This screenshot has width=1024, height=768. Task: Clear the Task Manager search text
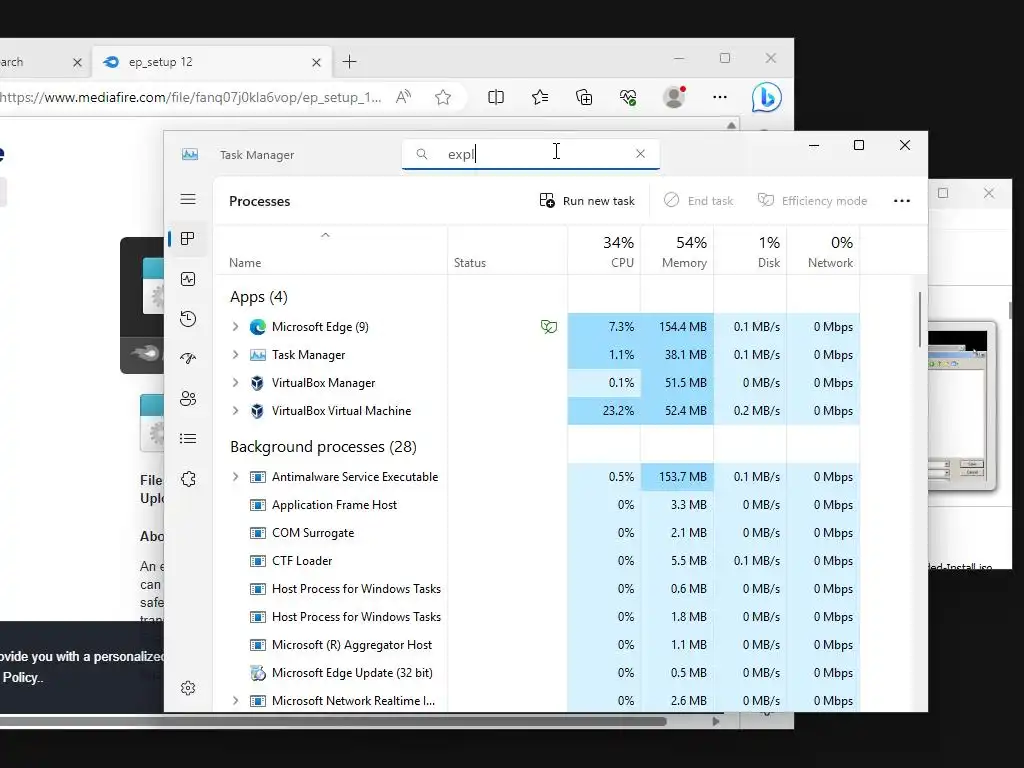coord(640,153)
